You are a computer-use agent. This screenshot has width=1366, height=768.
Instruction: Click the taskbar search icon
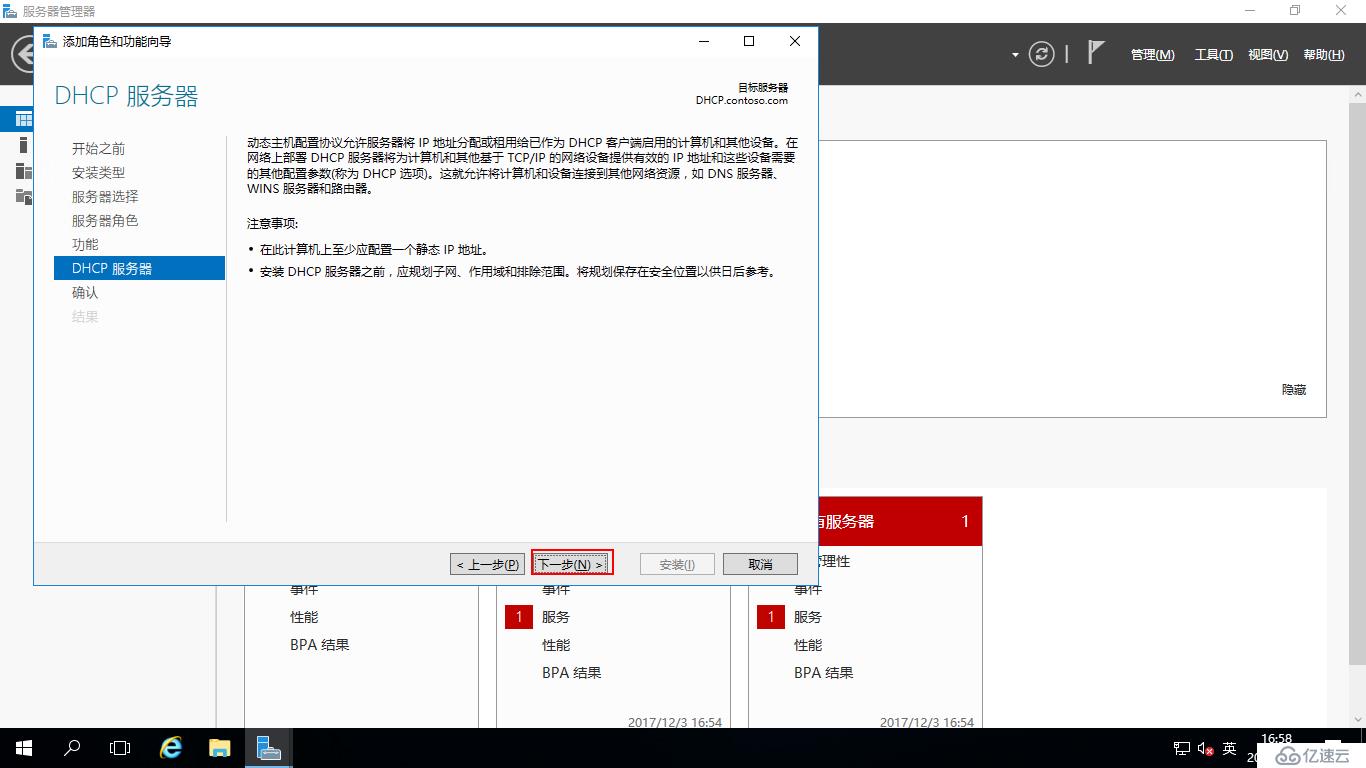[72, 748]
